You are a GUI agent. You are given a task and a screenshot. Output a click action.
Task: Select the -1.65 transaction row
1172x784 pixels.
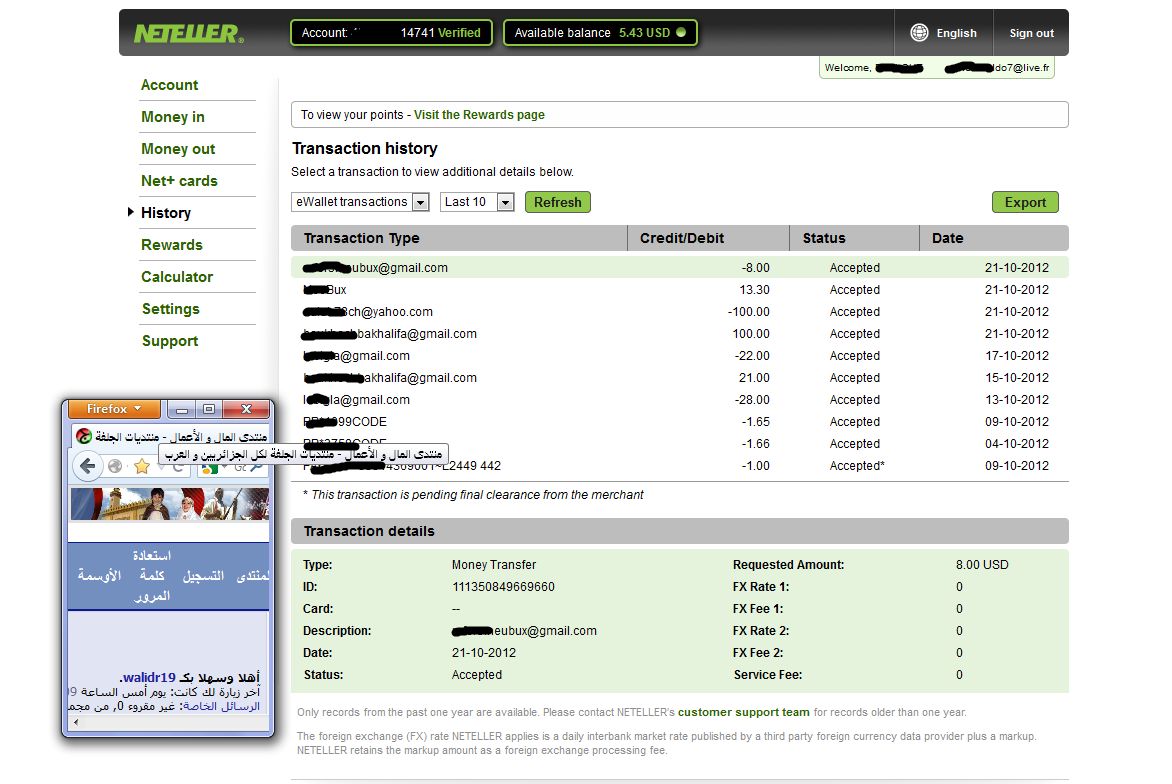click(679, 422)
